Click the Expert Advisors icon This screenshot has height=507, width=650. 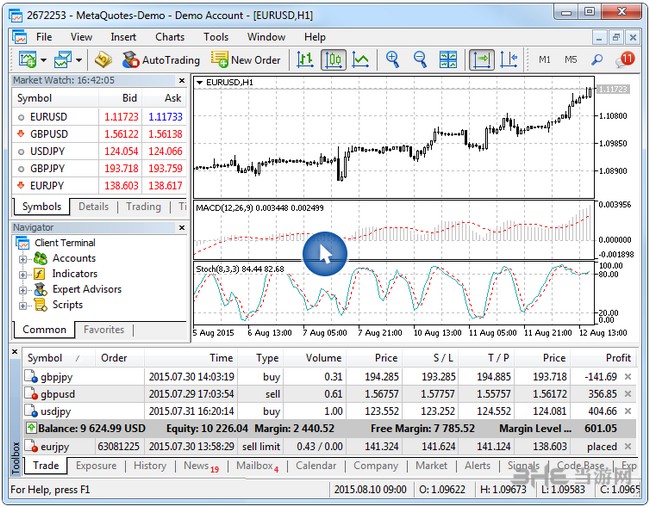click(x=40, y=289)
